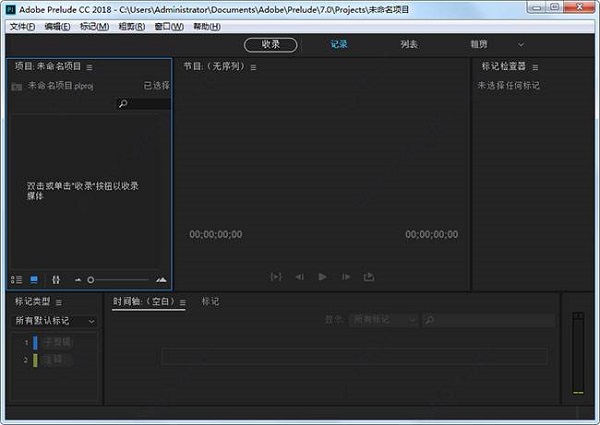This screenshot has height=425, width=600.
Task: Open the 标记检查器 panel menu icon
Action: (x=535, y=67)
